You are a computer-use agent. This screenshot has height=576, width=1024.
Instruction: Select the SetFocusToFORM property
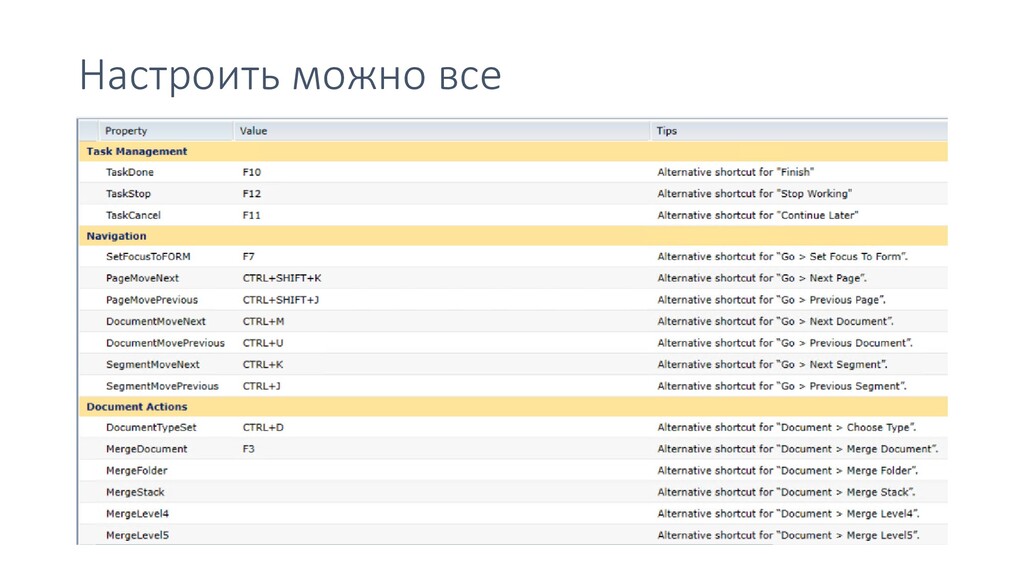click(148, 257)
